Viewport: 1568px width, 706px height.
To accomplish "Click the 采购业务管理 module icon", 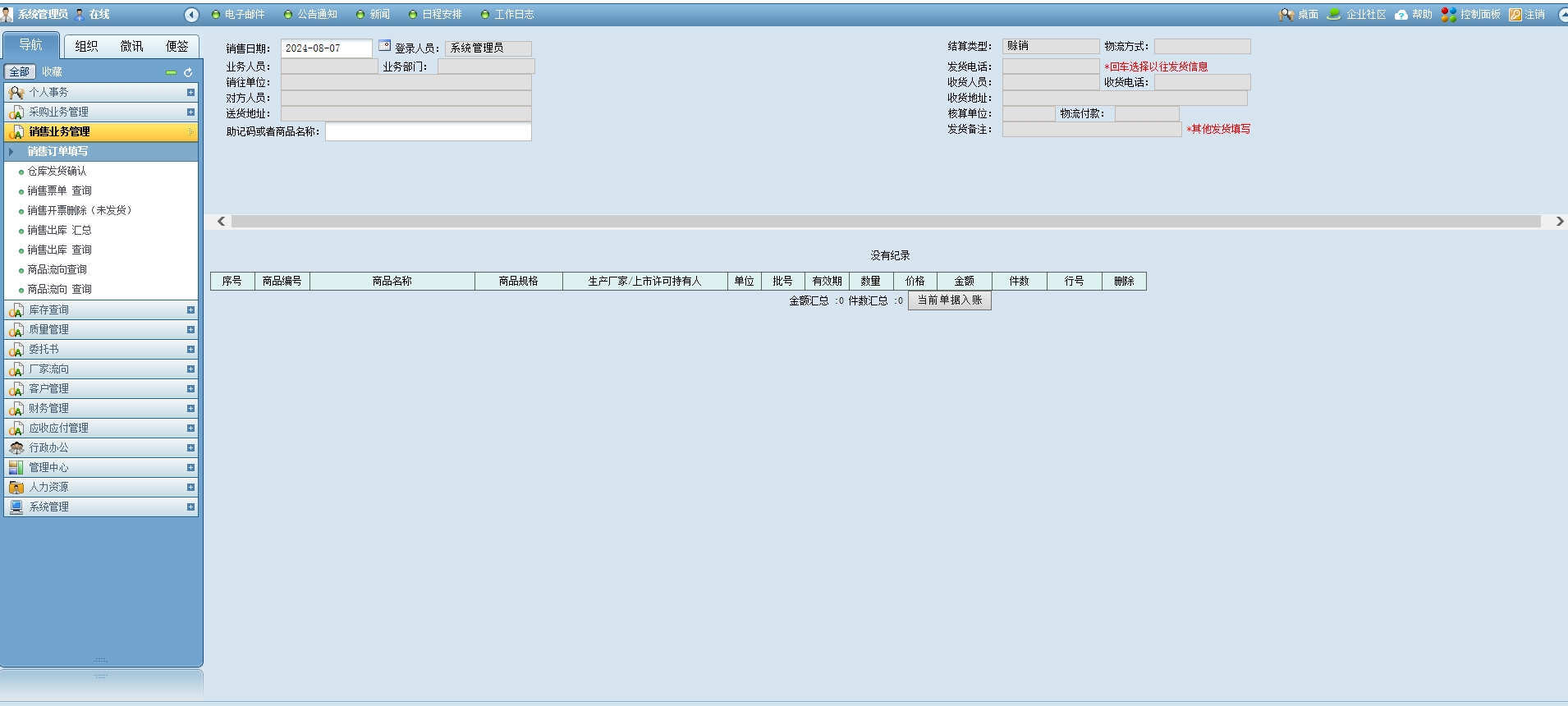I will [x=16, y=112].
